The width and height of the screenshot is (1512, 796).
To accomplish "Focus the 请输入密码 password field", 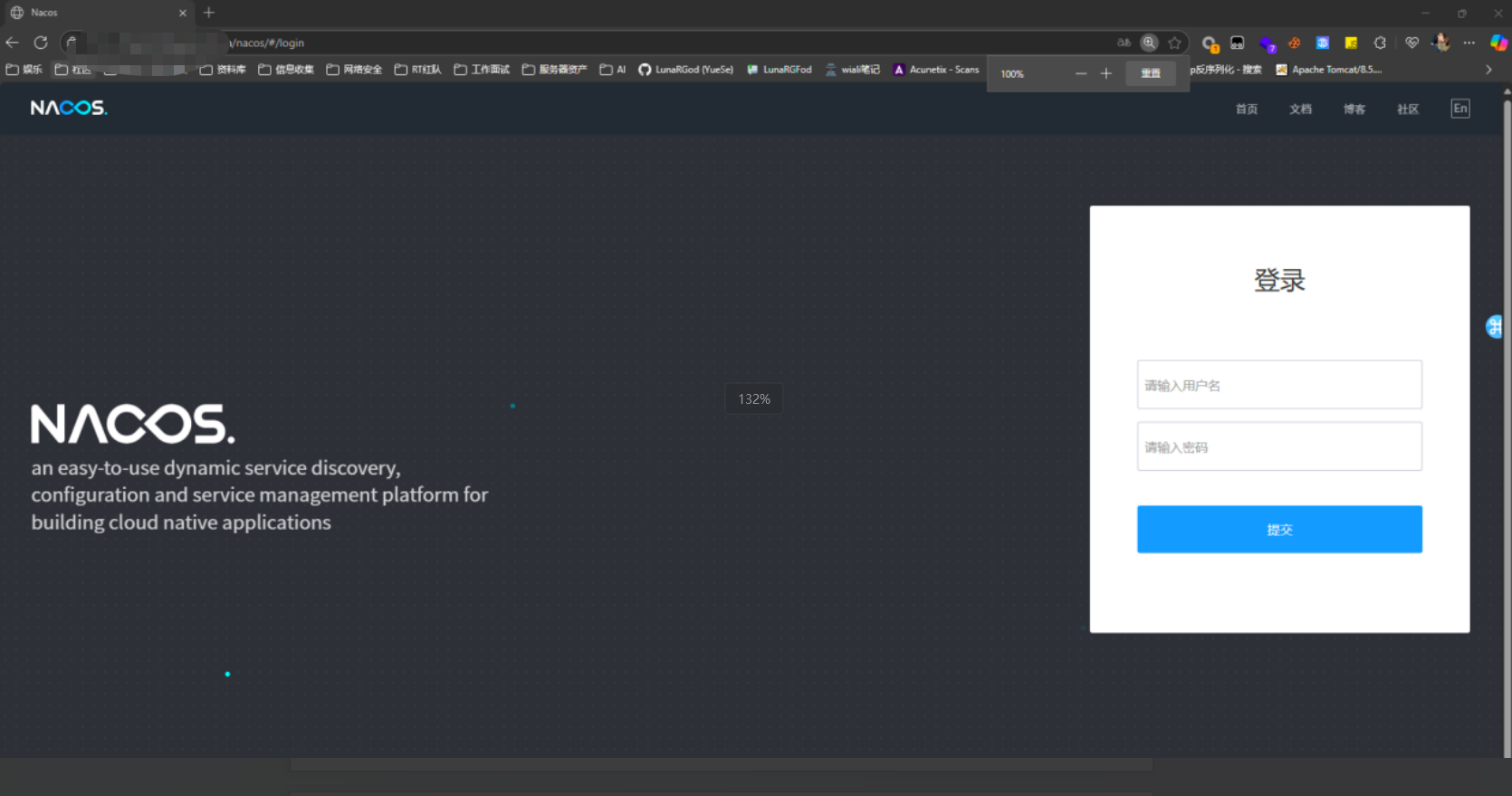I will pyautogui.click(x=1279, y=446).
